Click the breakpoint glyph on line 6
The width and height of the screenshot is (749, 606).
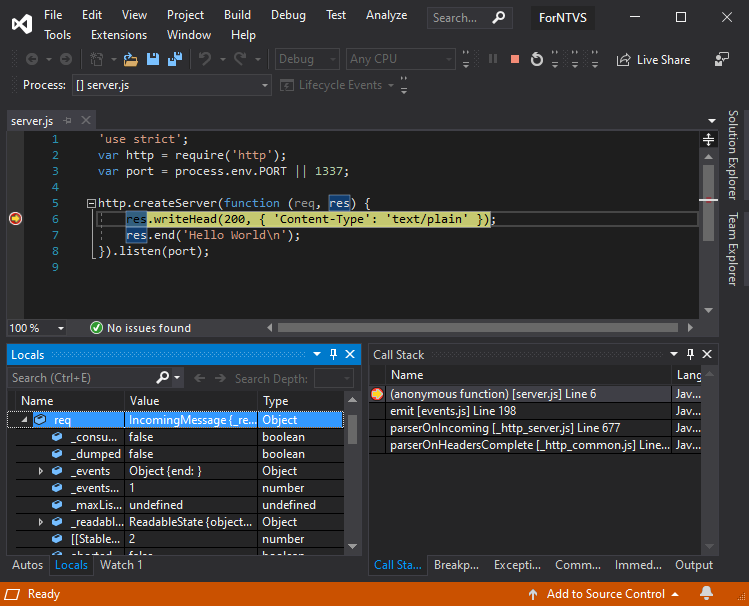coord(15,219)
